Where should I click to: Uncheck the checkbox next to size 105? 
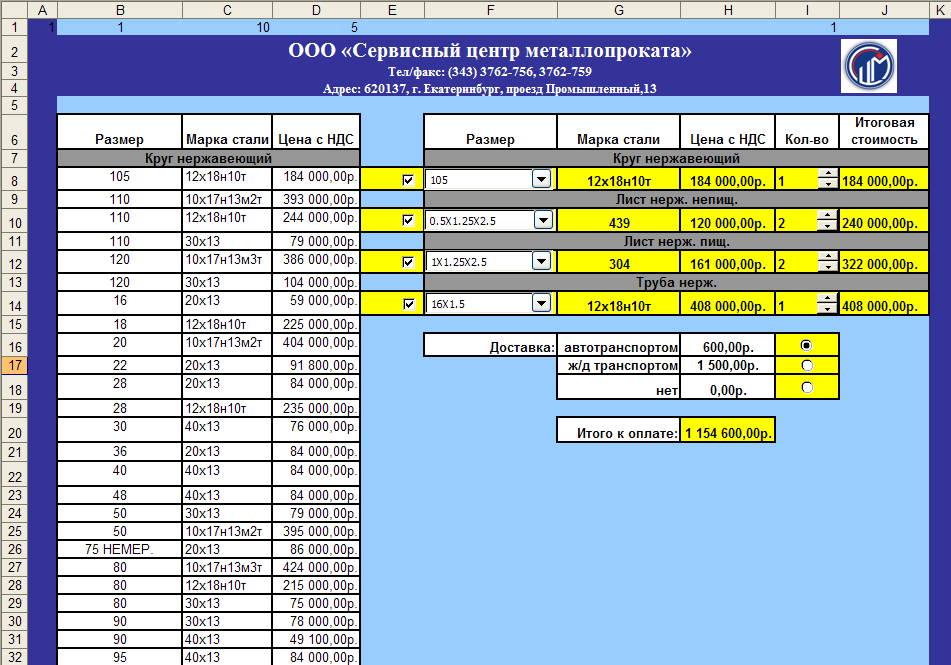tap(408, 180)
